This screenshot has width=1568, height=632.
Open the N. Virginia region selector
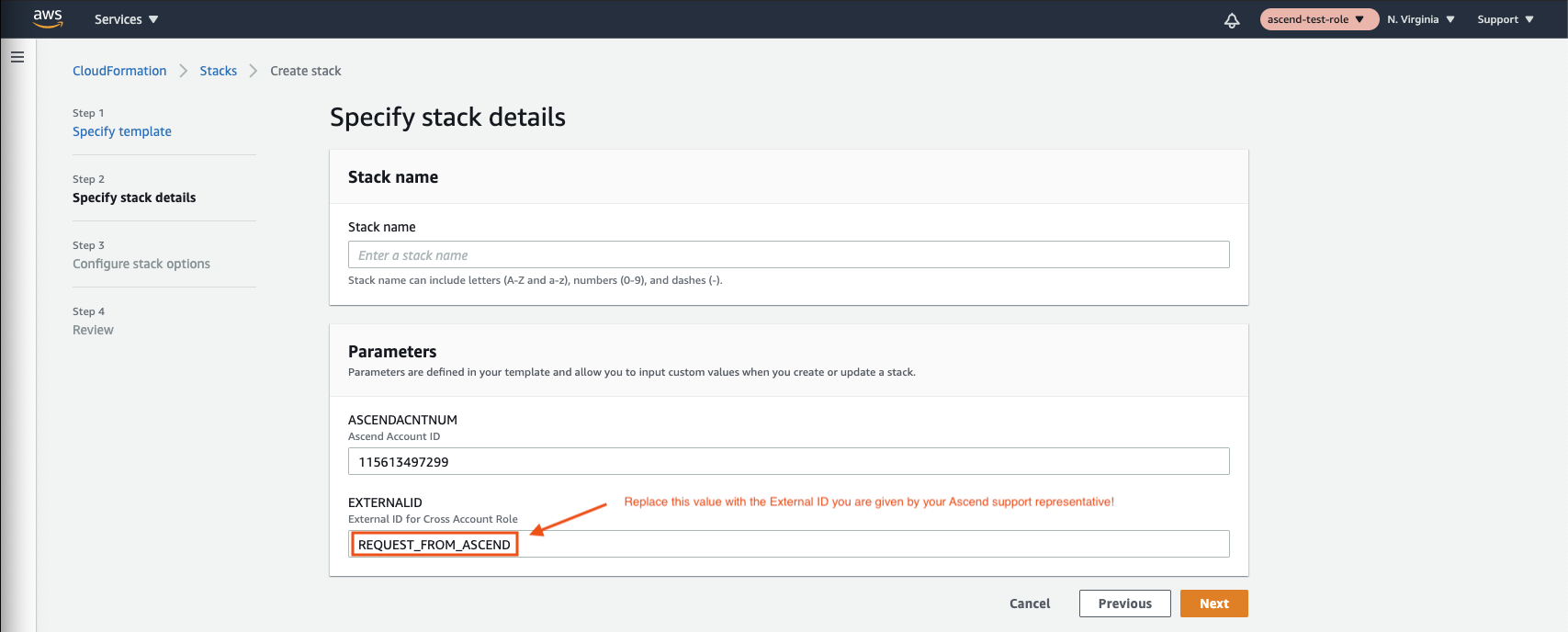tap(1421, 19)
